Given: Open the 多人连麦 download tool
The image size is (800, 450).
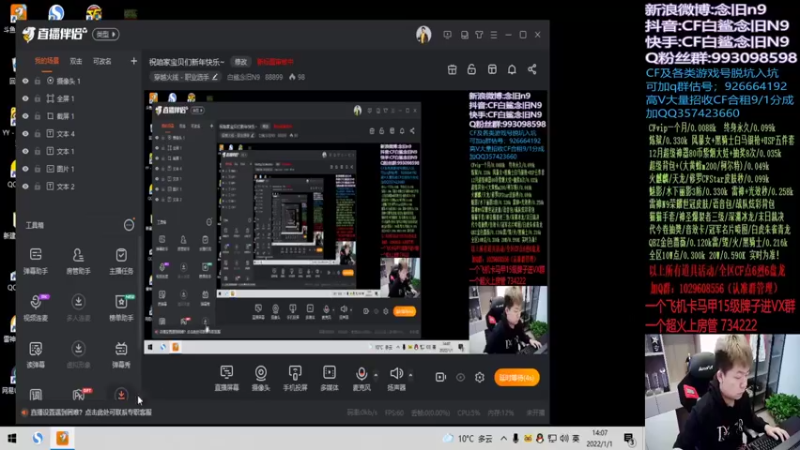Looking at the screenshot, I should [78, 308].
